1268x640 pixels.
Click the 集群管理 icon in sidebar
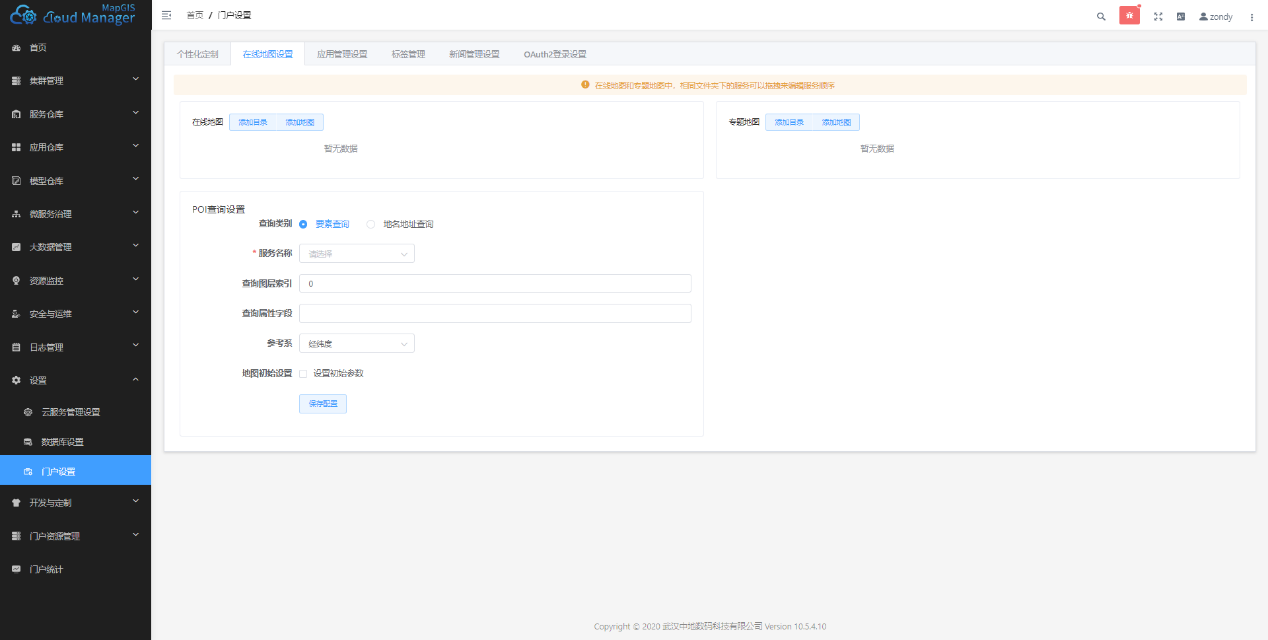tap(16, 80)
